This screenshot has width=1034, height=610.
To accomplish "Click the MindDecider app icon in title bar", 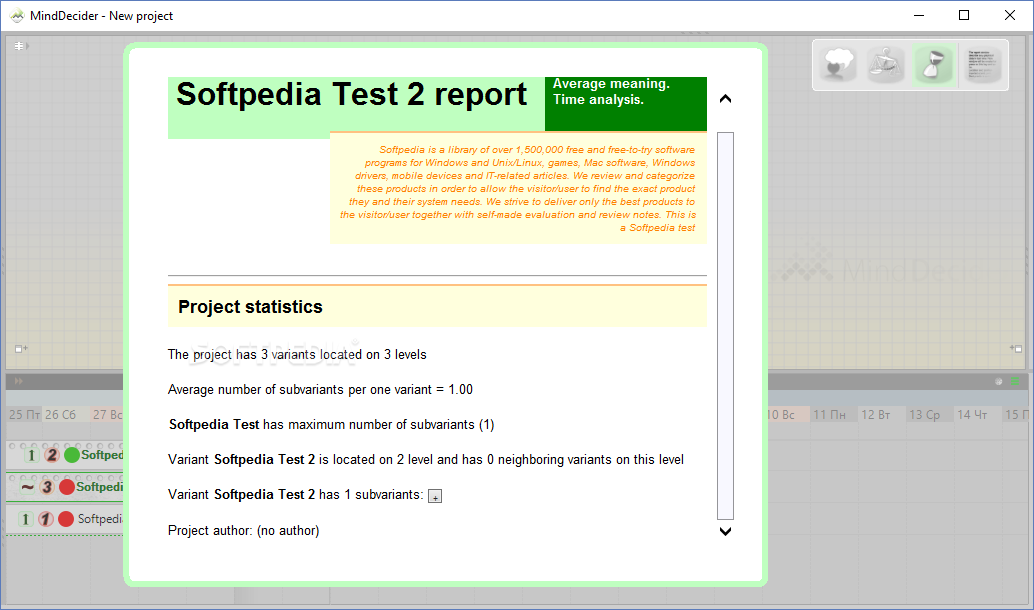I will tap(17, 15).
